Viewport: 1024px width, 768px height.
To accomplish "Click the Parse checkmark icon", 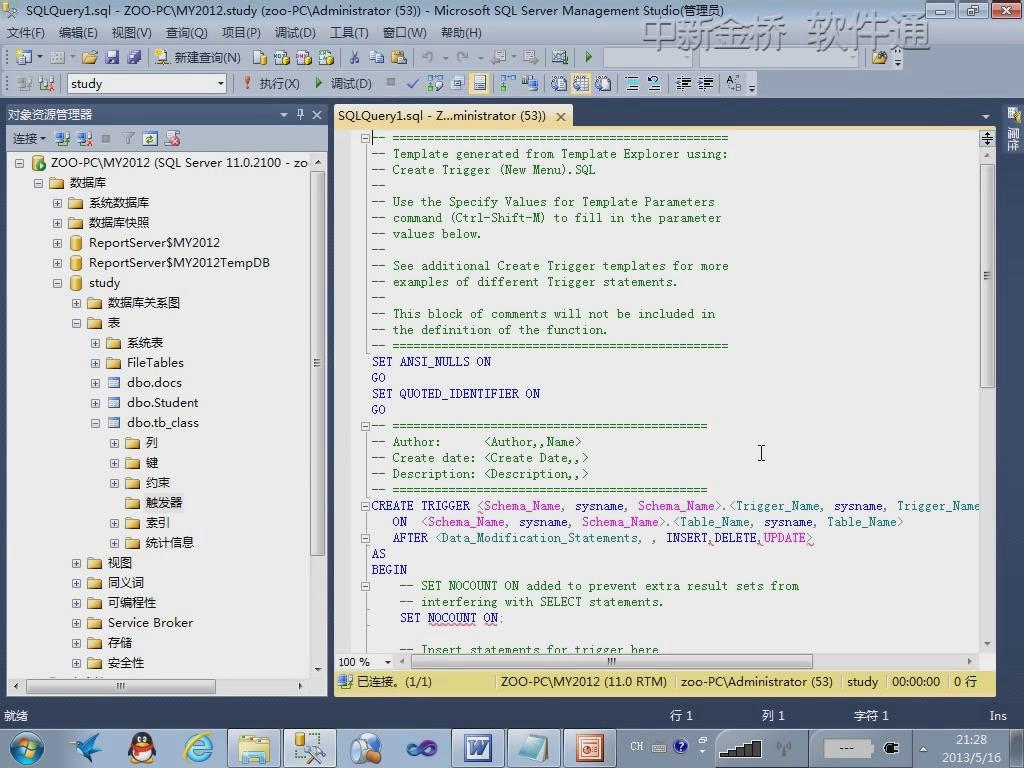I will (x=412, y=84).
